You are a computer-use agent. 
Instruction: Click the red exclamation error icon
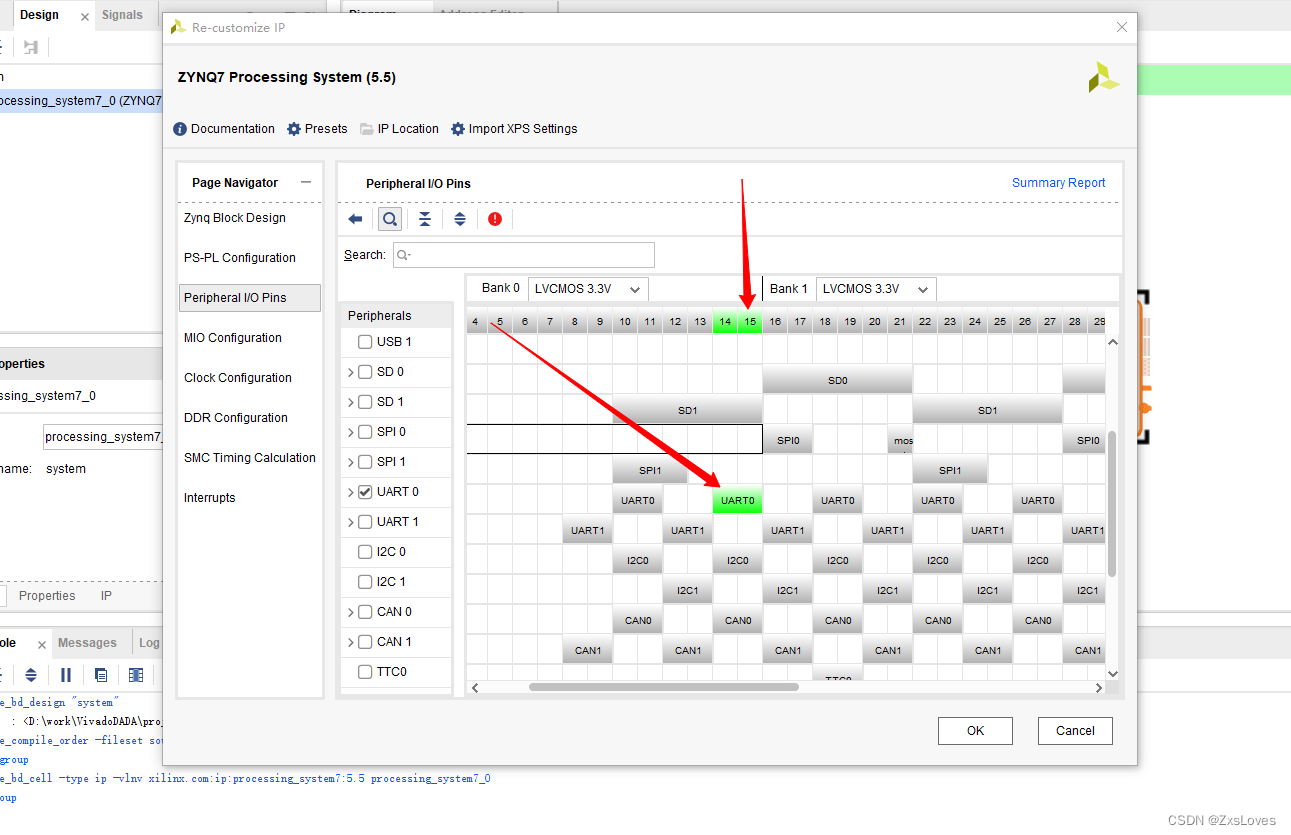coord(495,219)
